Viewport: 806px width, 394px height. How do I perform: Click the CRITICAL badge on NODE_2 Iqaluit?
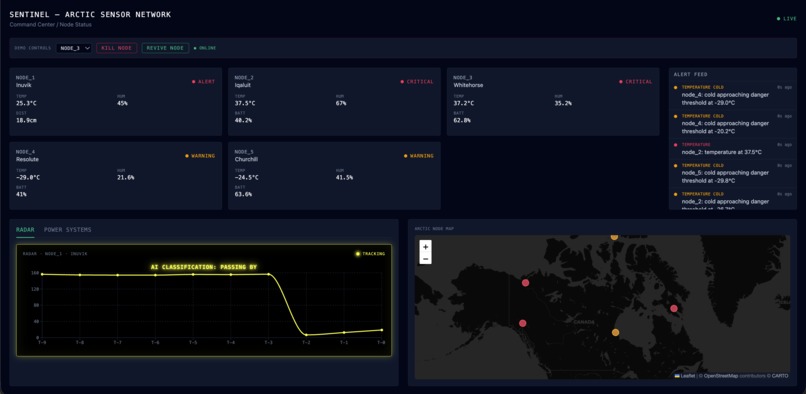tap(417, 81)
